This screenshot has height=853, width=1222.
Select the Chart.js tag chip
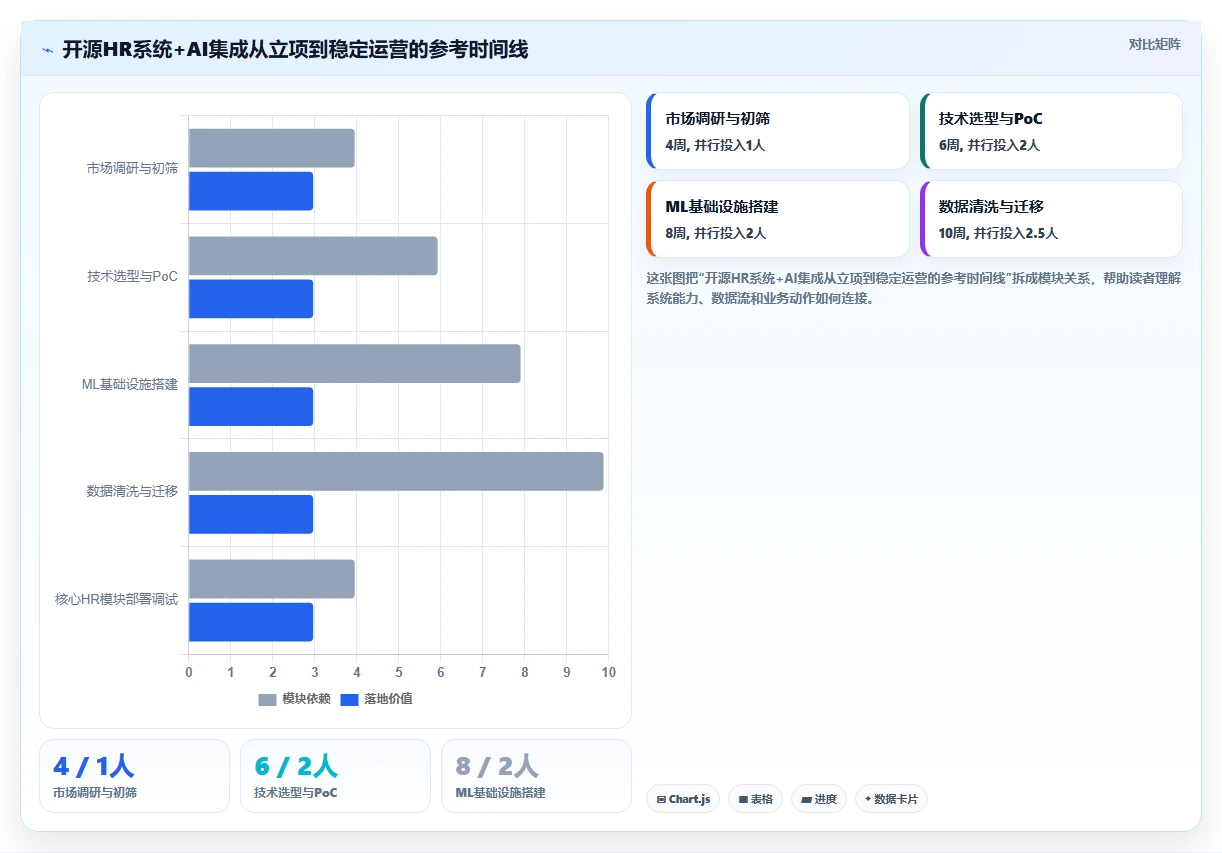click(683, 799)
